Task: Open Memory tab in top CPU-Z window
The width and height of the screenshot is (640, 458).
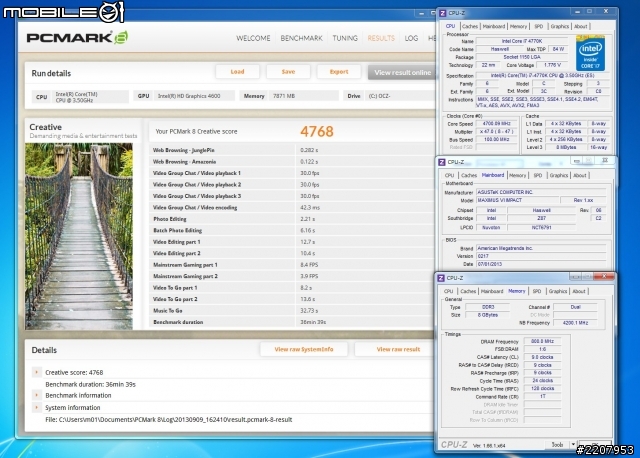Action: [x=518, y=26]
